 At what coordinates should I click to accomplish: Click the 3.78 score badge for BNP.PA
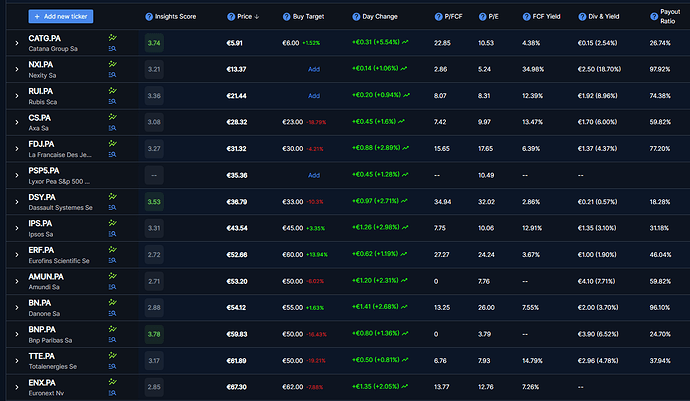pos(154,334)
